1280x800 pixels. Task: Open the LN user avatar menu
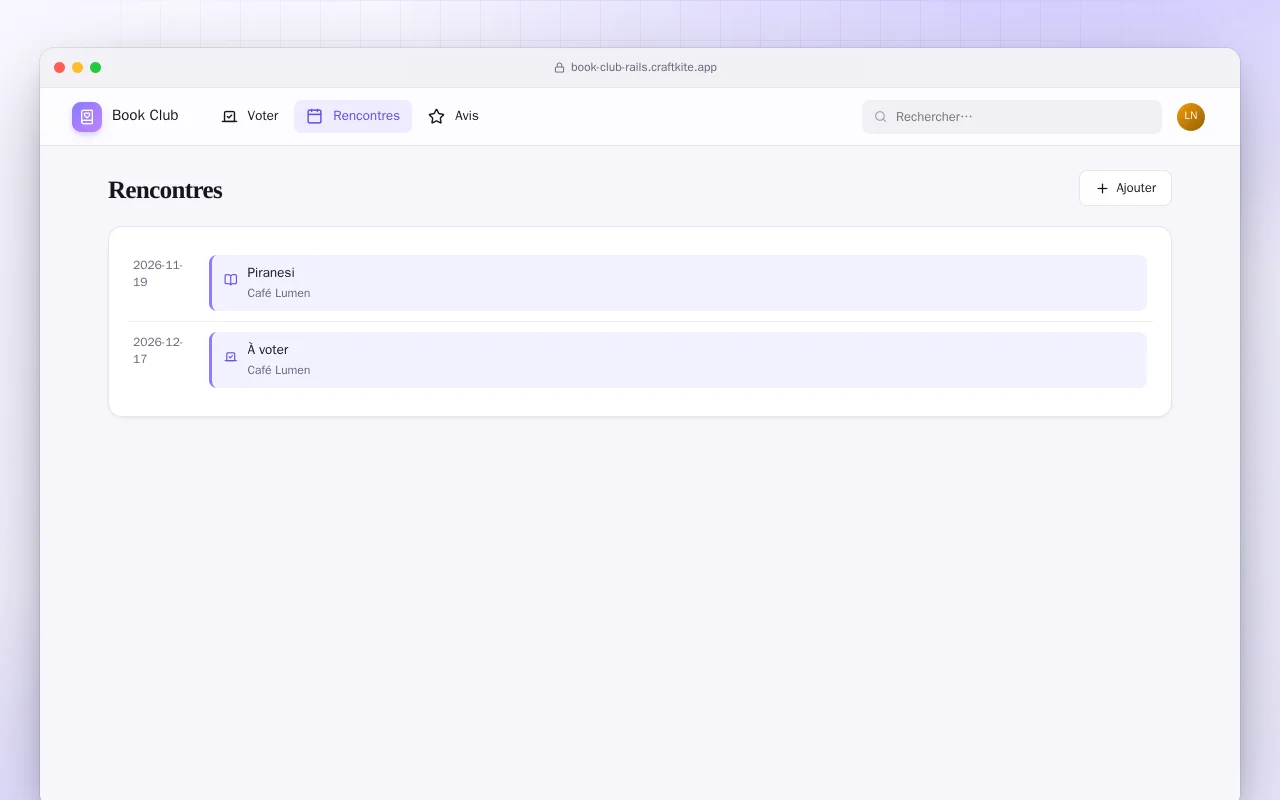pyautogui.click(x=1191, y=117)
